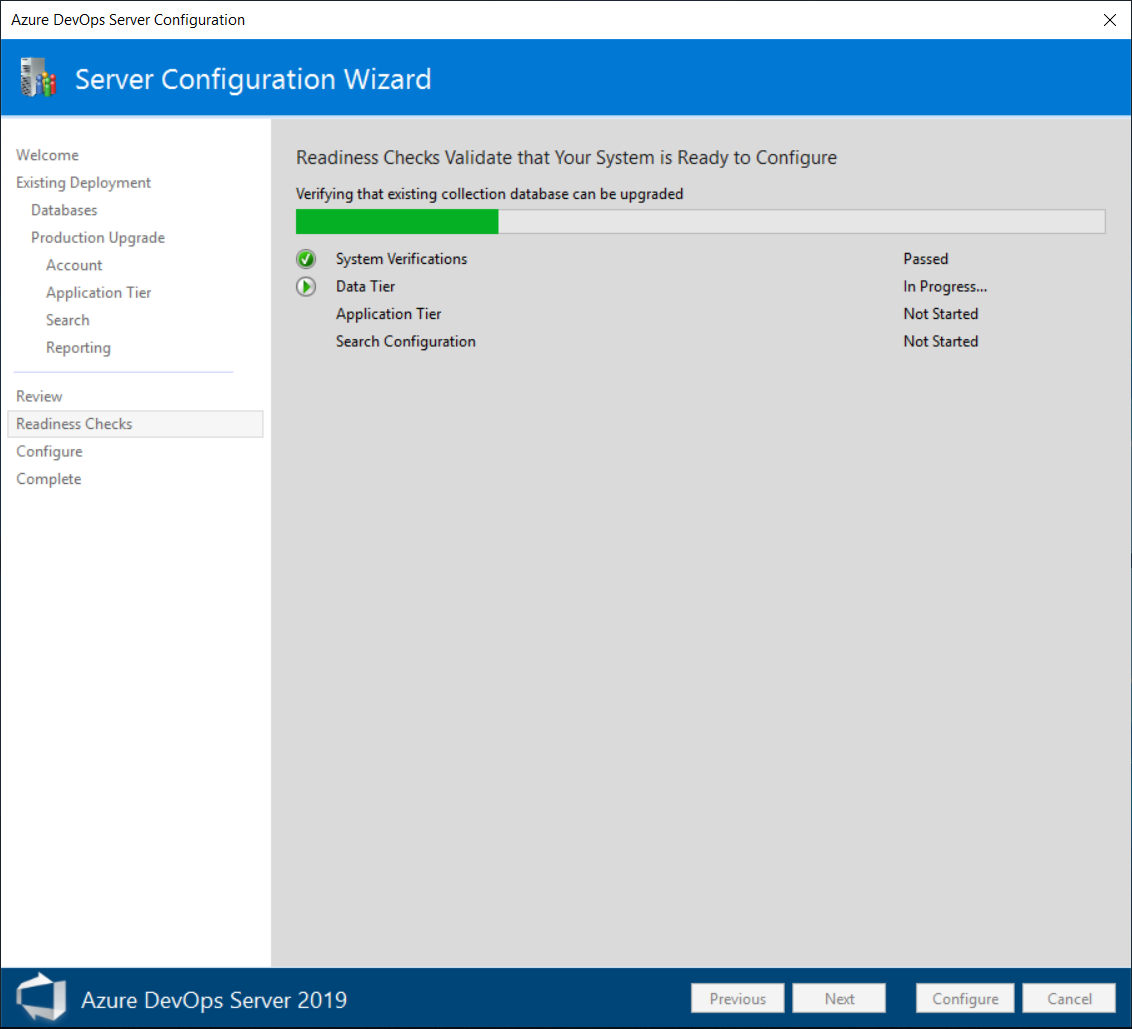Click the window title bar text
The width and height of the screenshot is (1132, 1029).
tap(128, 19)
